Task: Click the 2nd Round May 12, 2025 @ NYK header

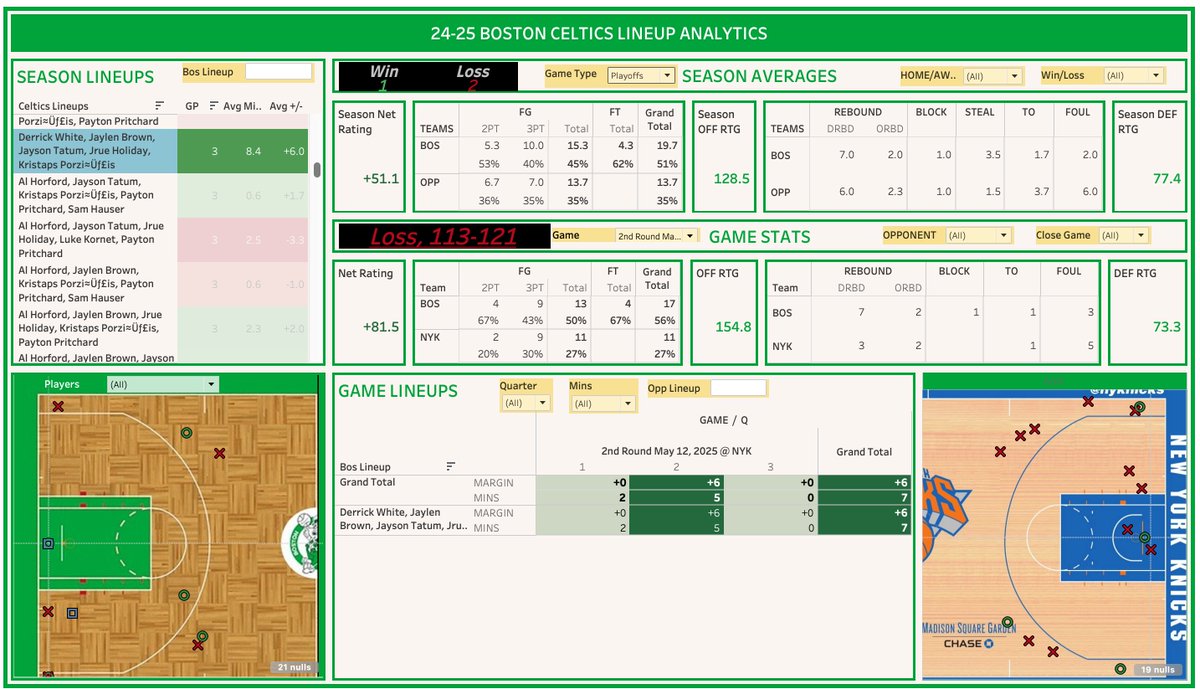Action: coord(677,451)
